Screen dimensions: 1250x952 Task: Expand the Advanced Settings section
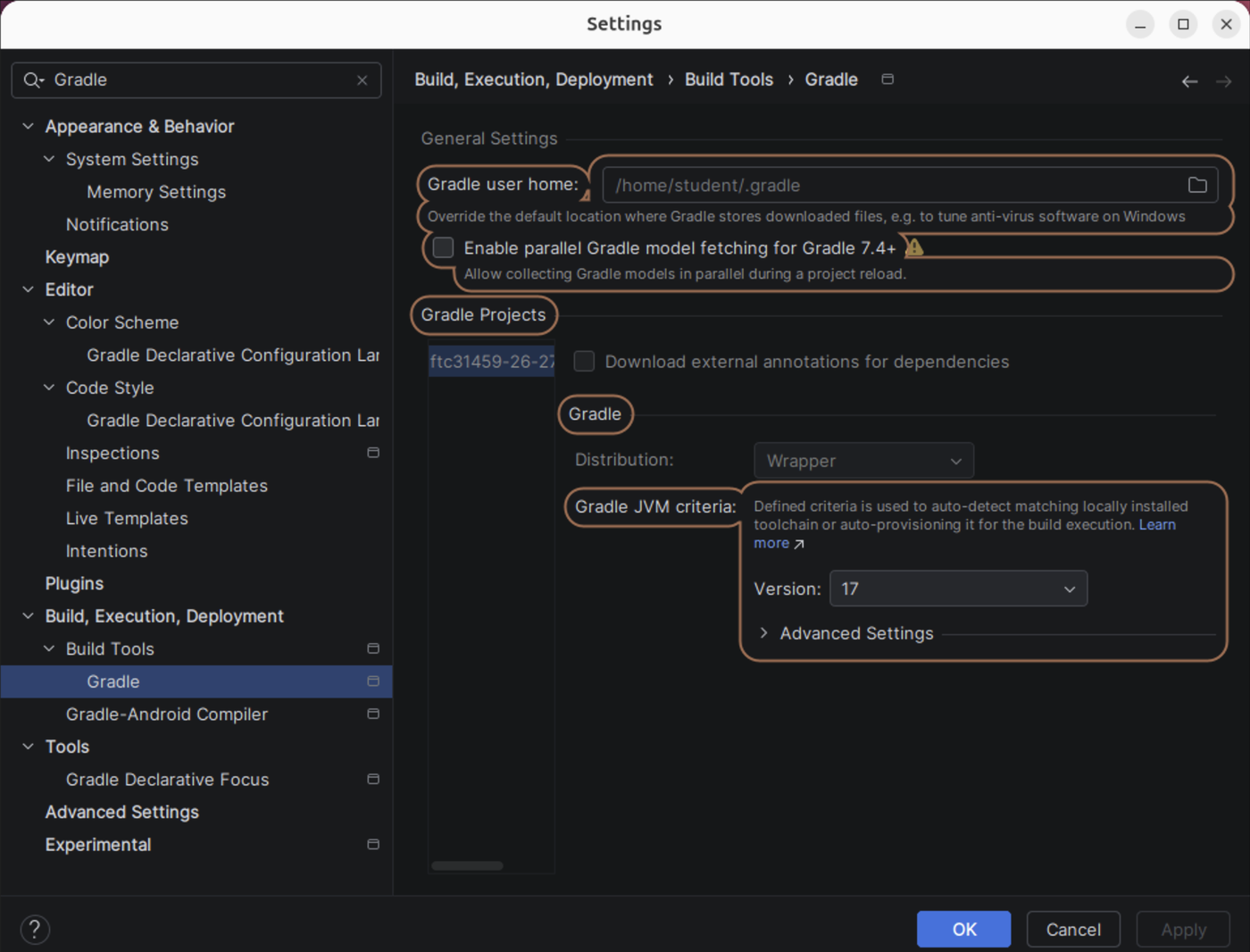pyautogui.click(x=763, y=633)
